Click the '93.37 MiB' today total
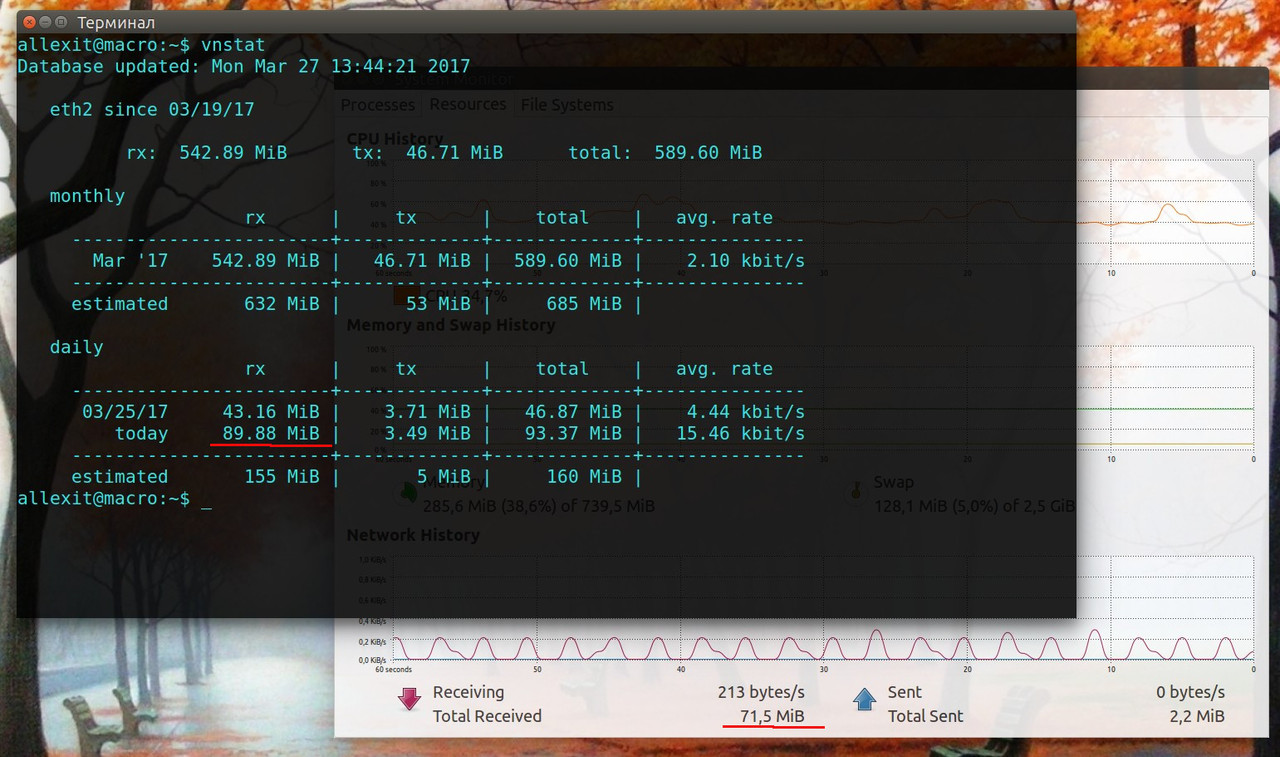 click(x=573, y=434)
